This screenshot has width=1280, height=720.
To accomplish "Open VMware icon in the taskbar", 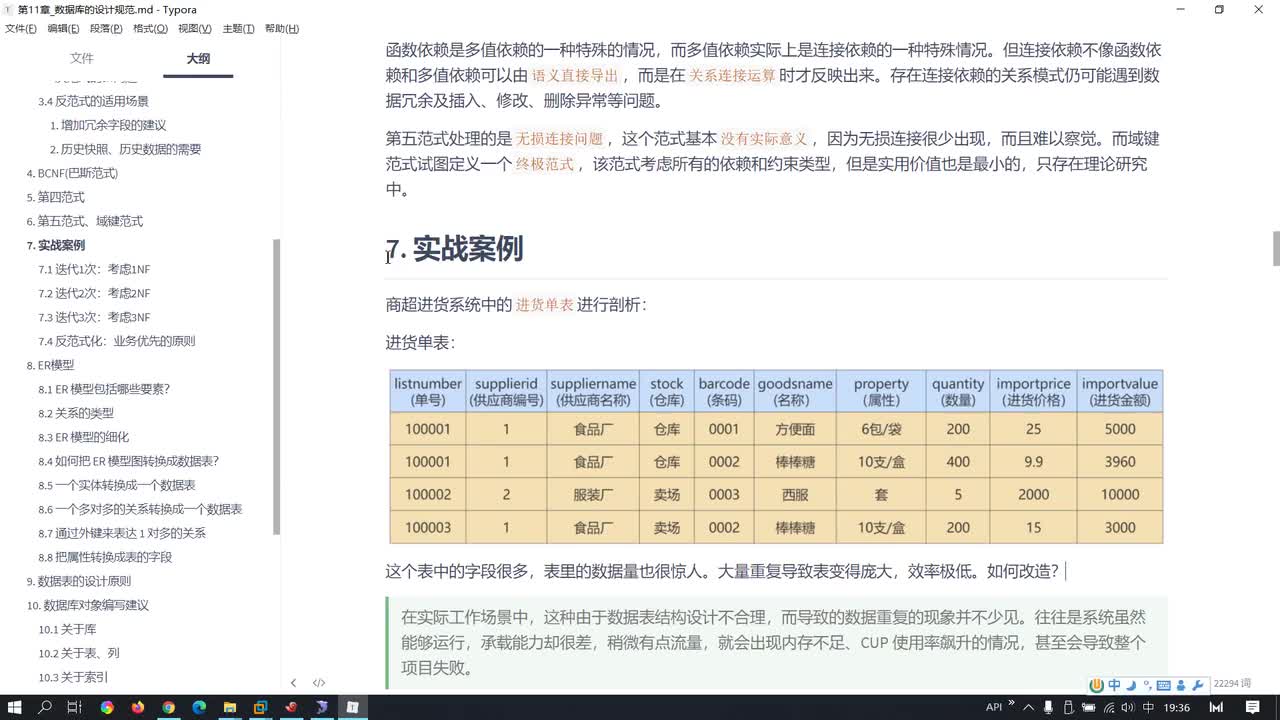I will (260, 707).
